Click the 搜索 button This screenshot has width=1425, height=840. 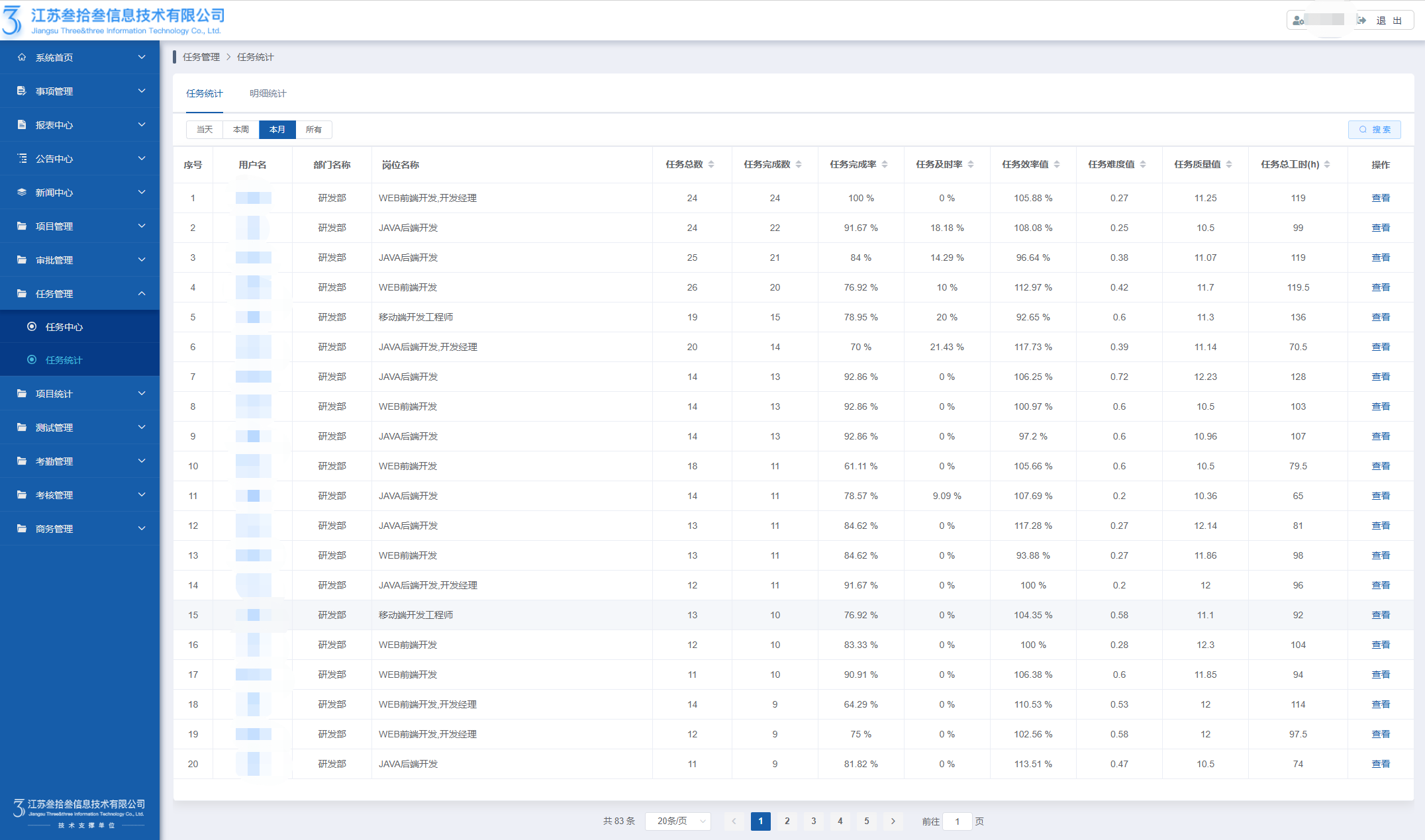pyautogui.click(x=1375, y=130)
